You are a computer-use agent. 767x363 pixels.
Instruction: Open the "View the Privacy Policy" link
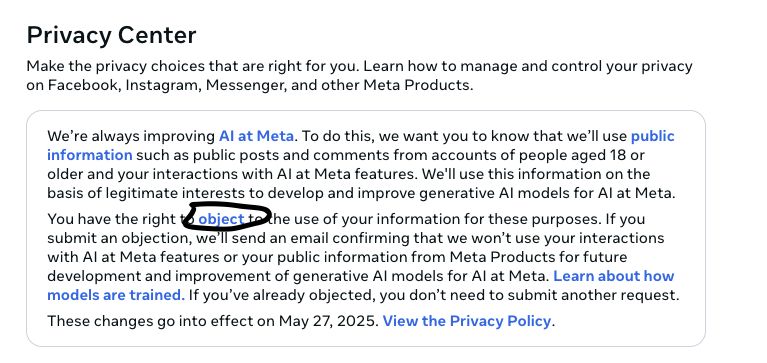467,321
